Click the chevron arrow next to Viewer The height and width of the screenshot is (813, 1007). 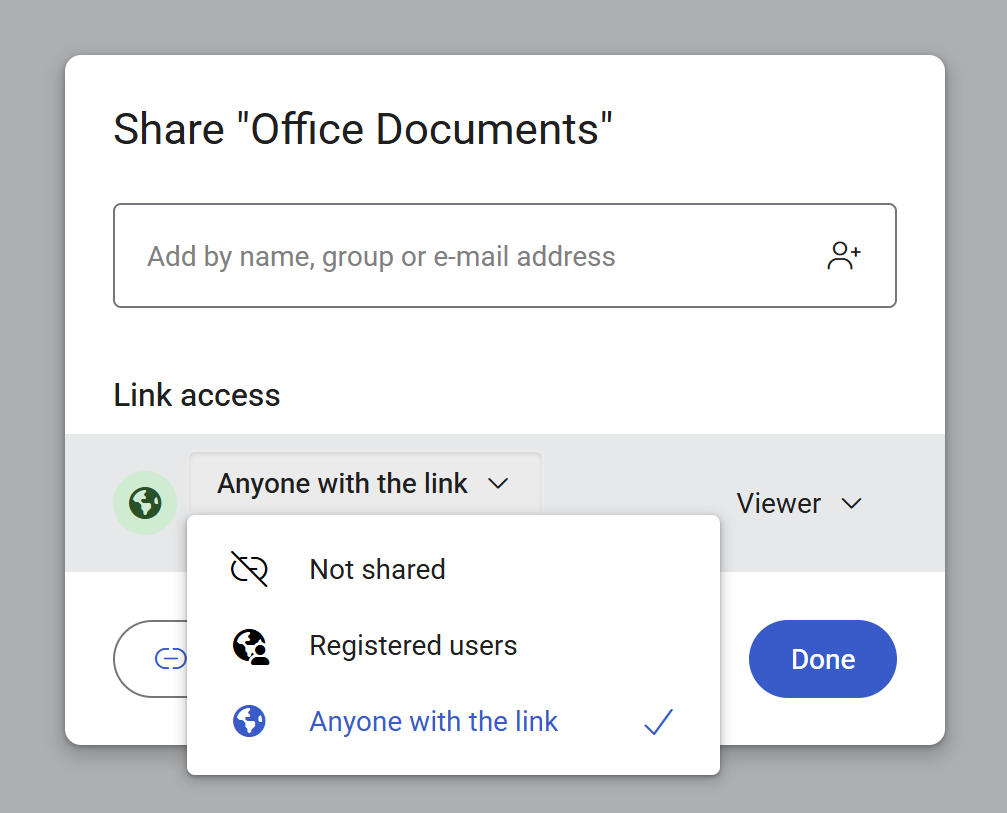[x=852, y=503]
